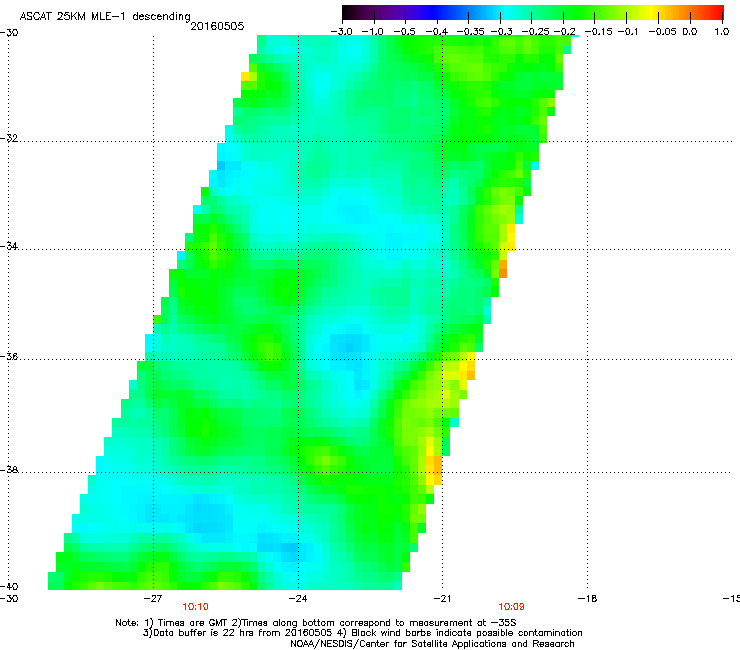Click the -27 longitude axis label

153,599
